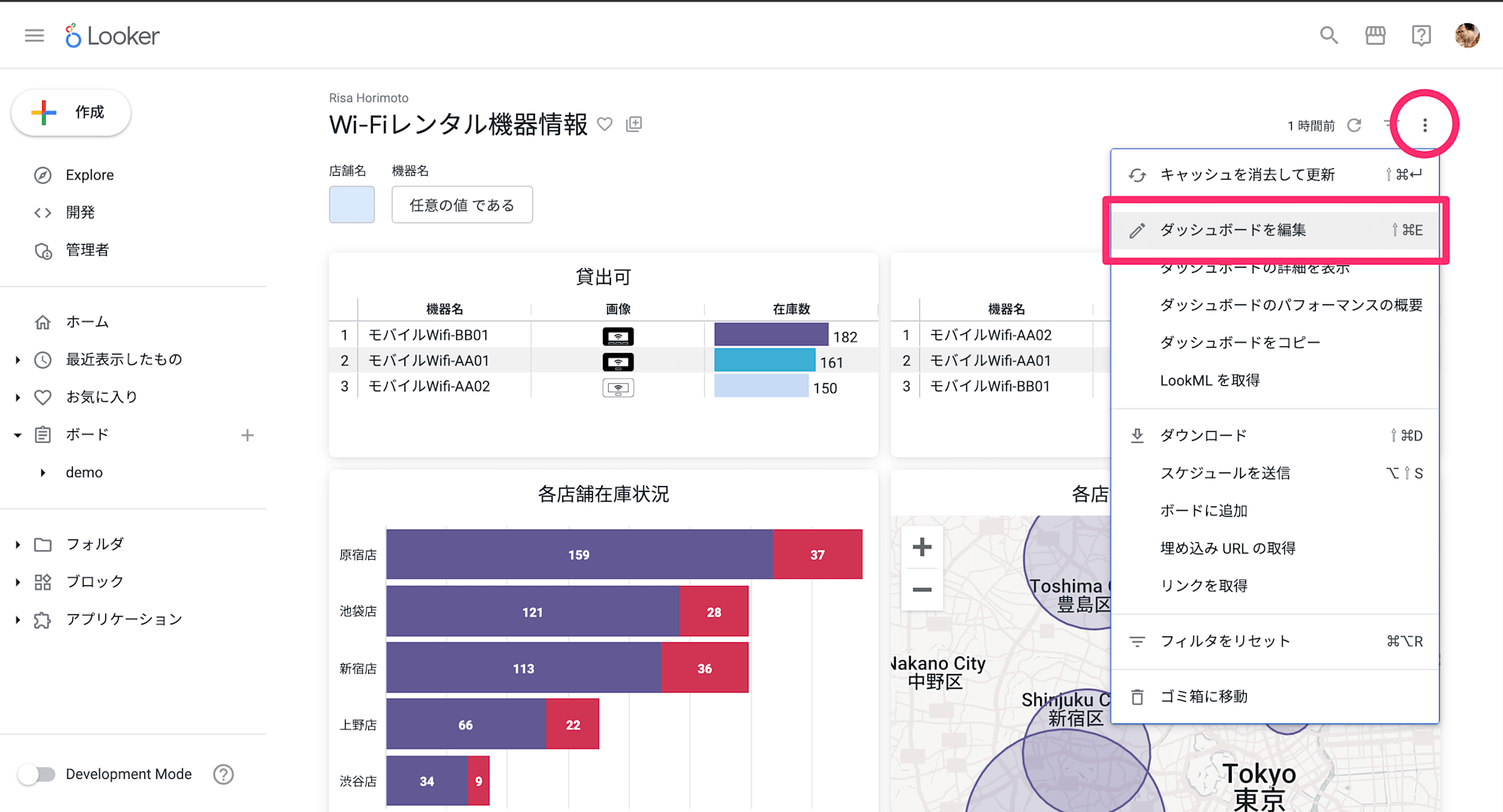The image size is (1503, 812).
Task: Open the Marketplace store icon
Action: click(1375, 35)
